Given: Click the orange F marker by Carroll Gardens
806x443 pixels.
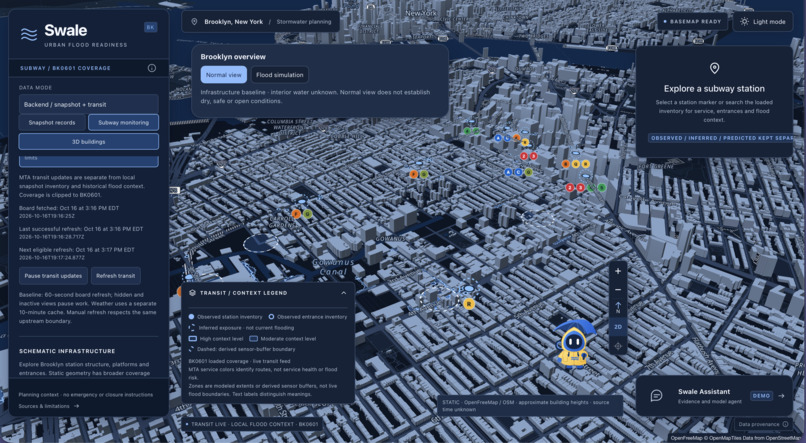Looking at the screenshot, I should [x=296, y=214].
